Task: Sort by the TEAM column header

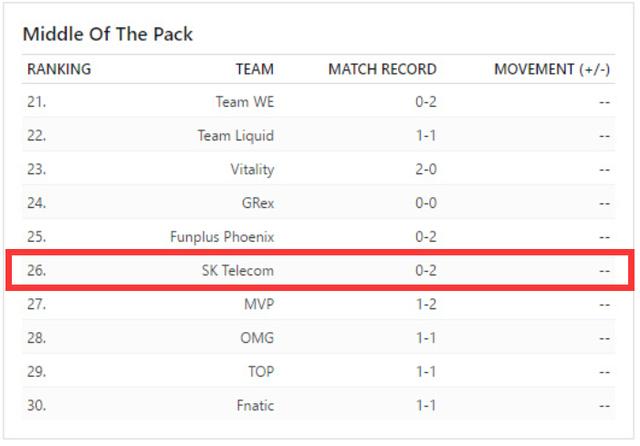Action: (x=254, y=69)
